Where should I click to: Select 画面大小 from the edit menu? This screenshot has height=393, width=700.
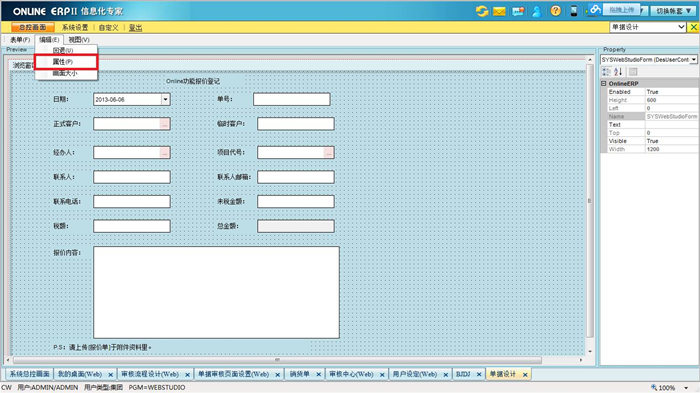pyautogui.click(x=66, y=73)
